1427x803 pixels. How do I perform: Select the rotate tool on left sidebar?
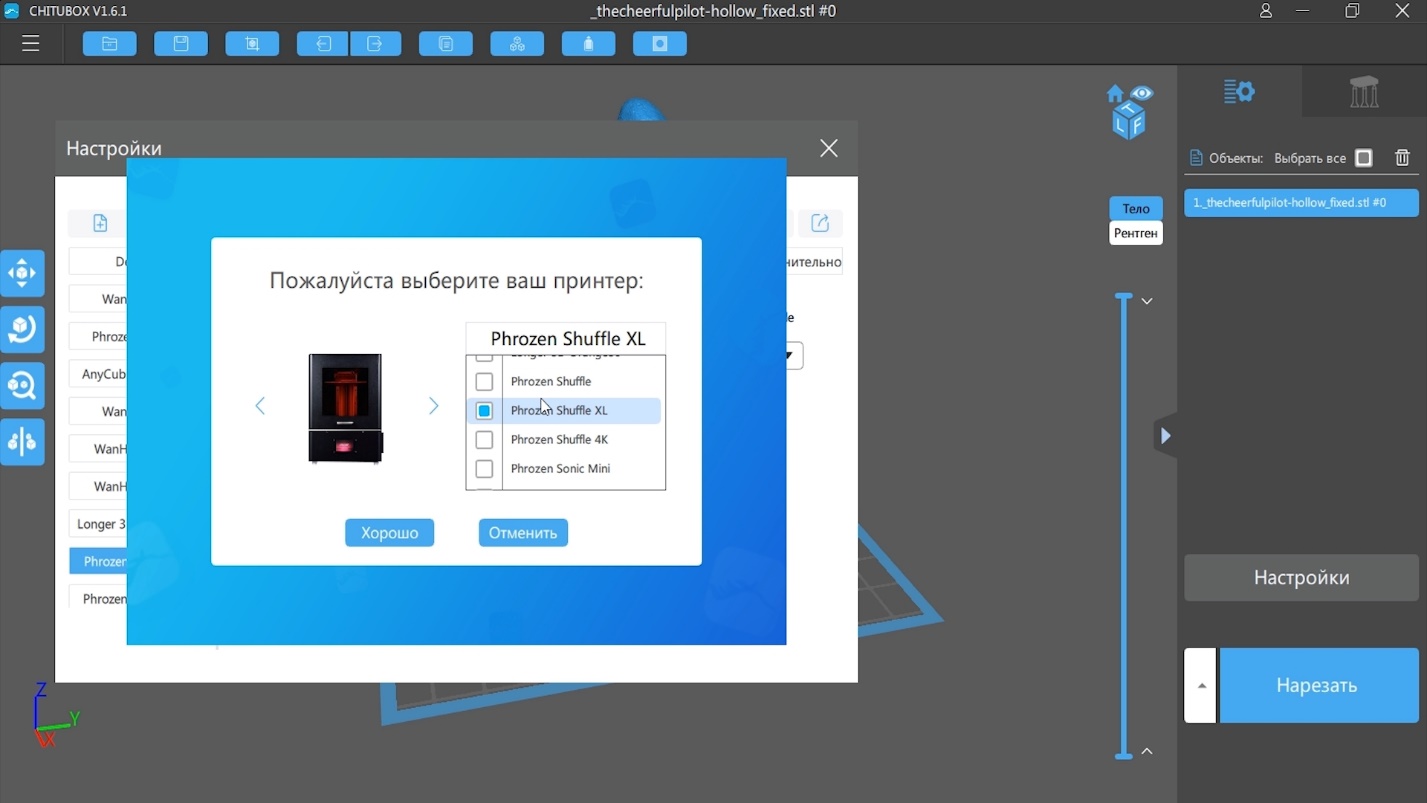pyautogui.click(x=22, y=329)
